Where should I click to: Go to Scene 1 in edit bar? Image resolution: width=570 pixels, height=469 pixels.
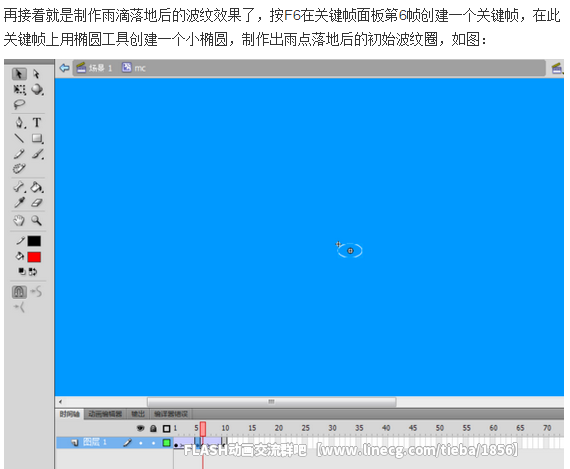click(x=95, y=68)
